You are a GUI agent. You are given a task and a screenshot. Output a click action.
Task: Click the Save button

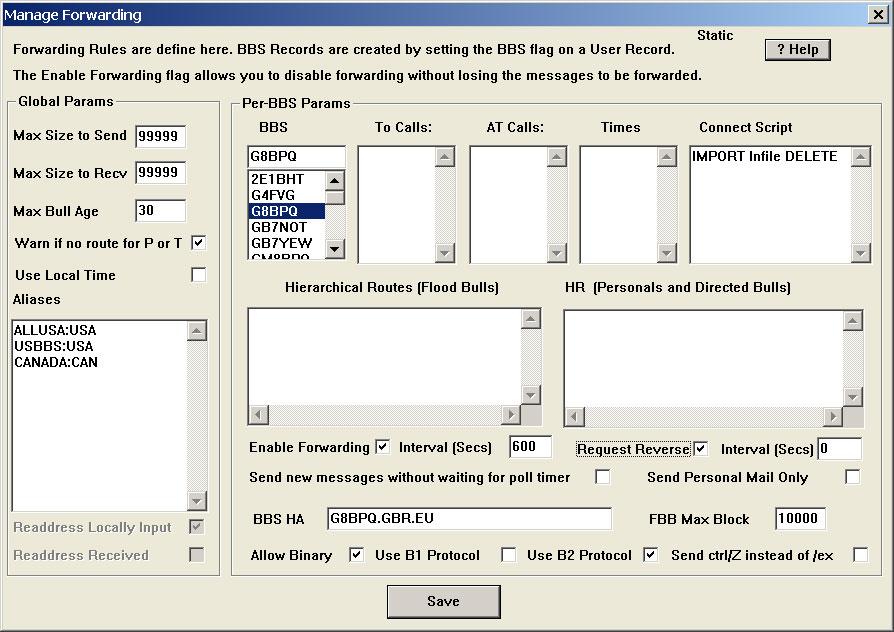tap(443, 601)
